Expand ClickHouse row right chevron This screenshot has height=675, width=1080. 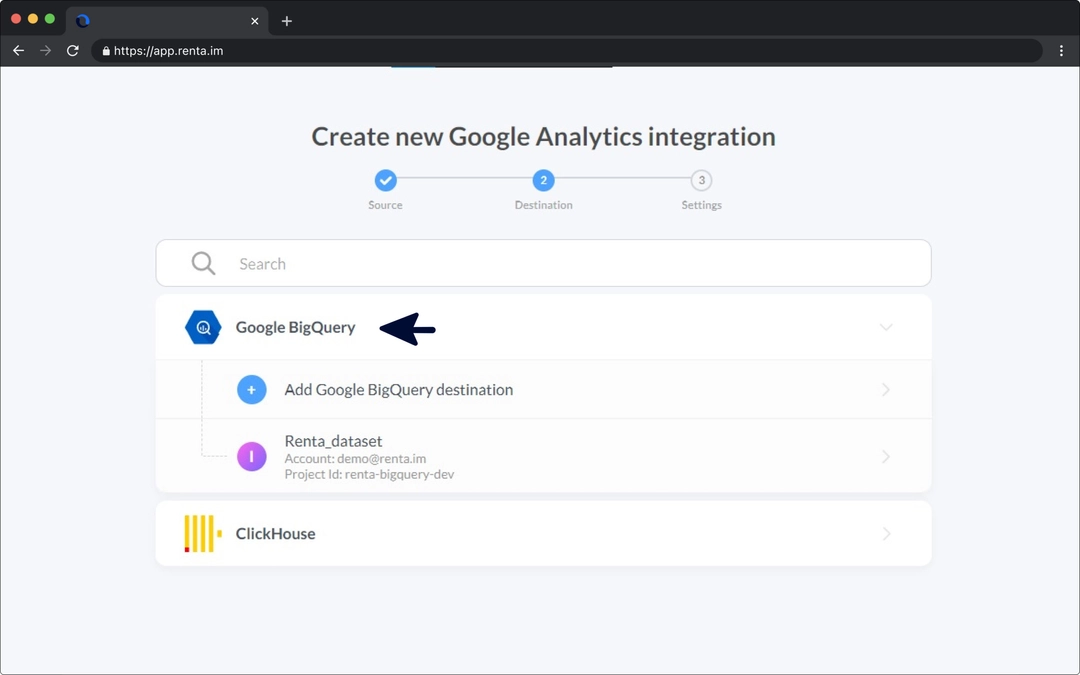tap(886, 534)
